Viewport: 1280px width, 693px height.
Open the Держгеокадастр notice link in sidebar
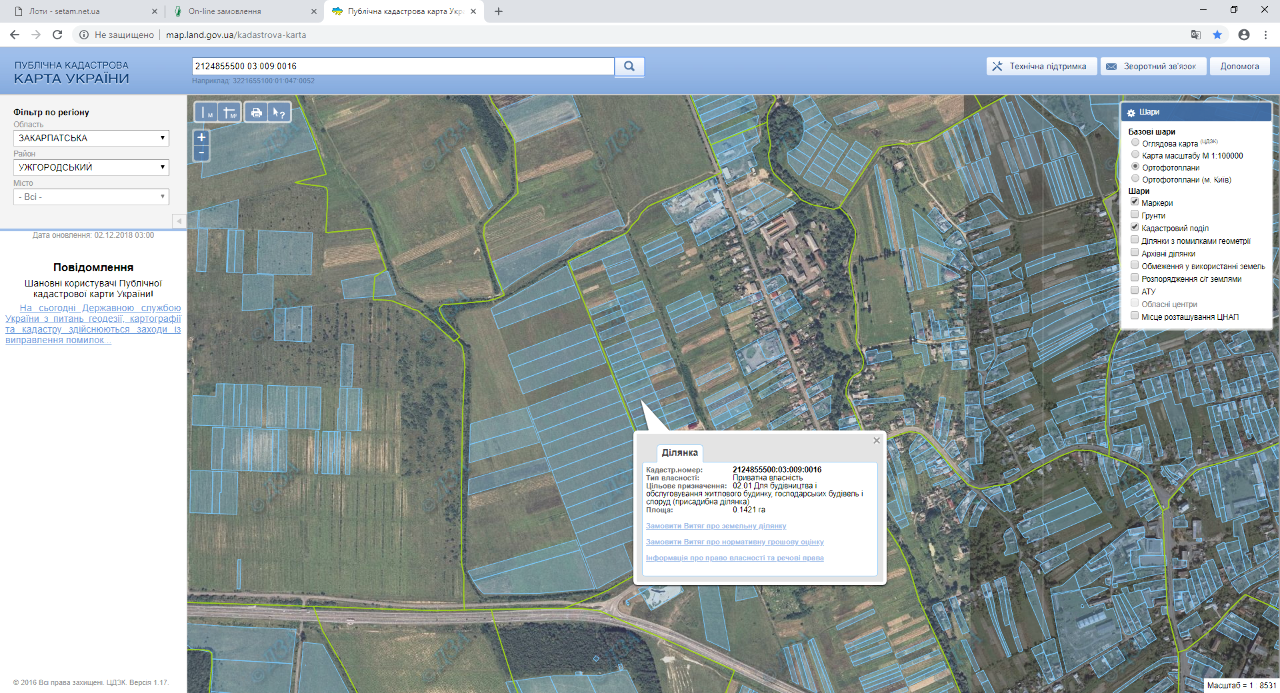(x=93, y=324)
